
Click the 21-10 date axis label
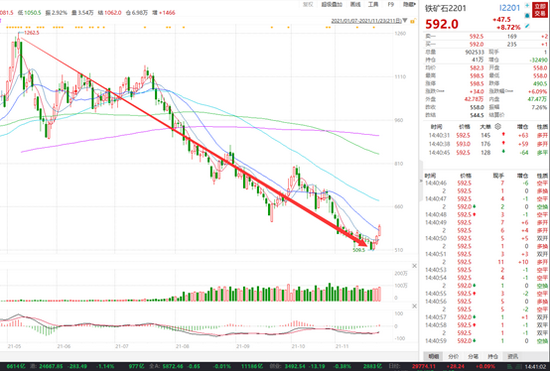click(x=298, y=346)
